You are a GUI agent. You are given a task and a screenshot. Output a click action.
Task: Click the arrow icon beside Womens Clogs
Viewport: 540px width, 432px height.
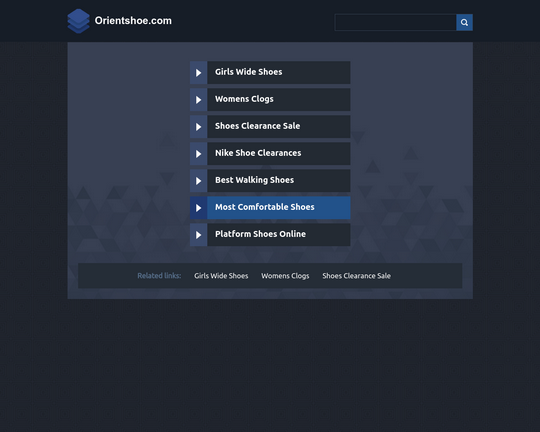tap(198, 100)
